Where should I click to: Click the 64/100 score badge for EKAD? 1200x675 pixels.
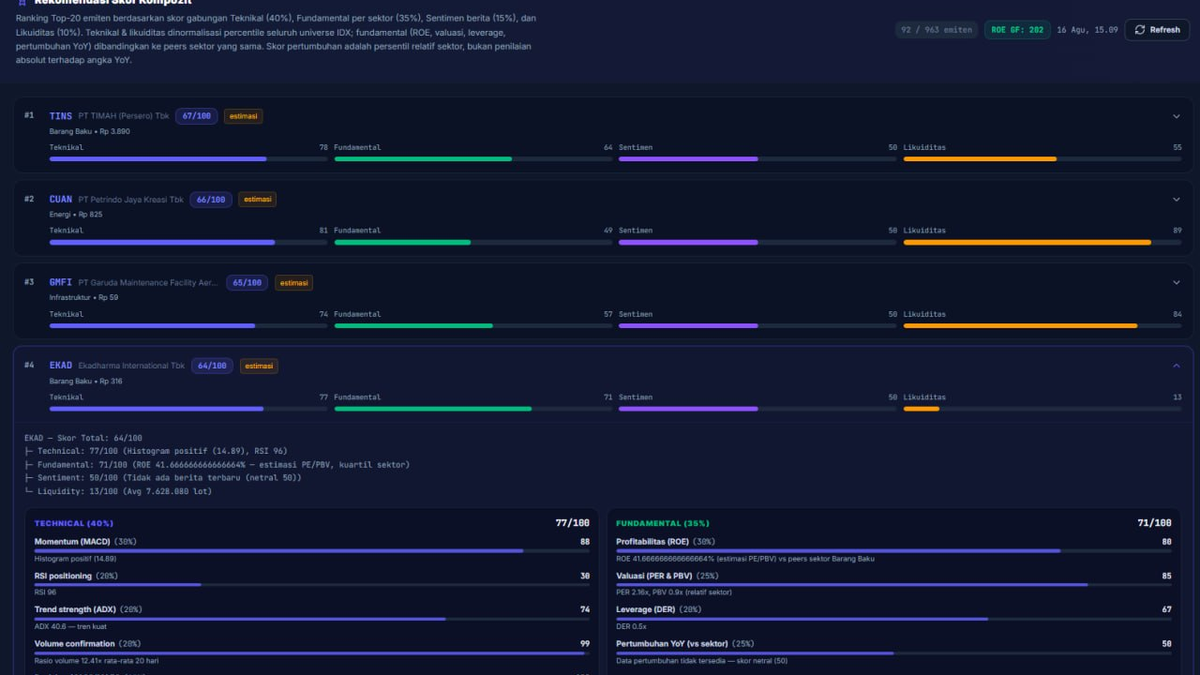point(212,366)
